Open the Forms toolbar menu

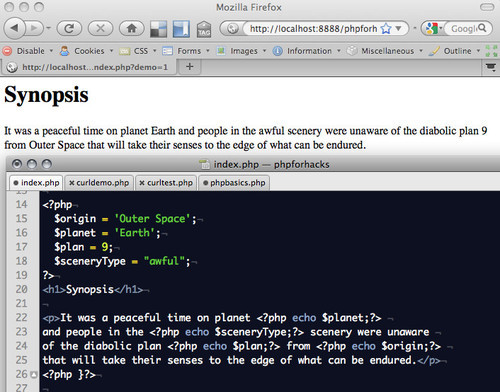point(186,51)
